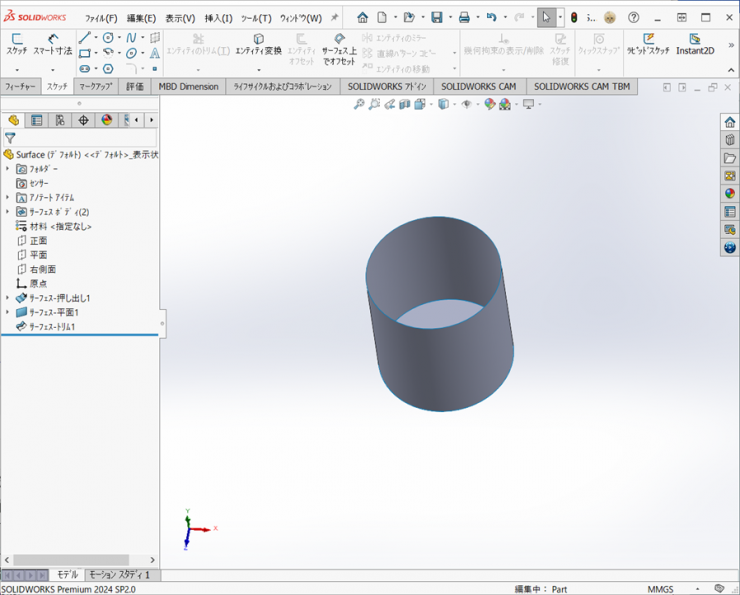Click the filter funnel icon in feature tree
Screen dimensions: 740x595
[x=10, y=139]
